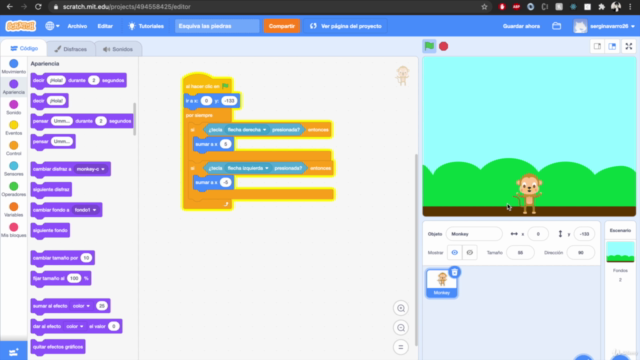Viewport: 640px width, 360px height.
Task: Select the Monkey sprite thumbnail
Action: 442,283
